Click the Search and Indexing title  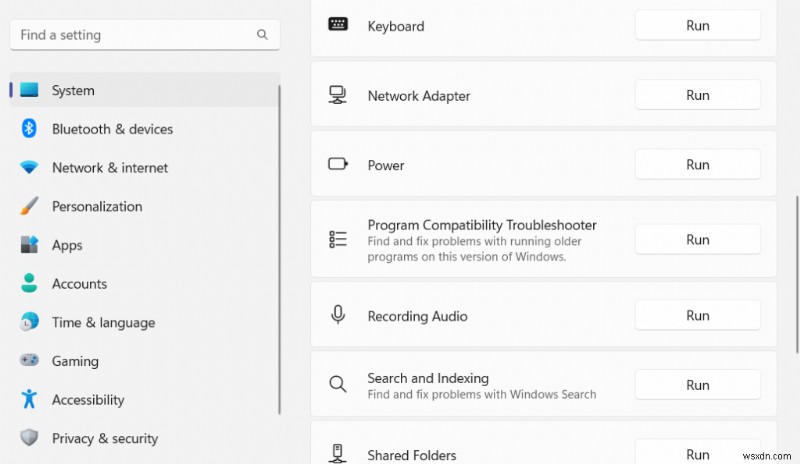point(428,378)
